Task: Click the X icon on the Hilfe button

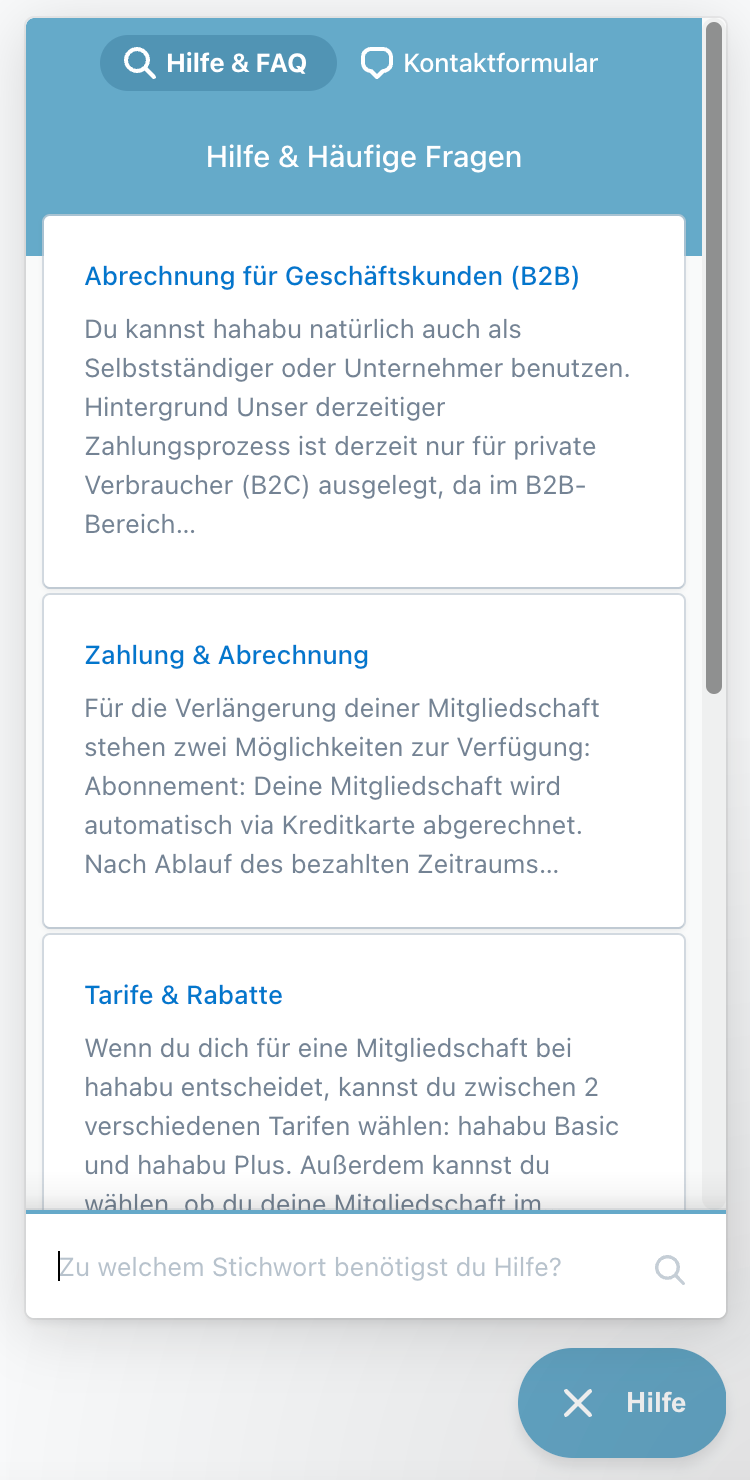Action: coord(578,1403)
